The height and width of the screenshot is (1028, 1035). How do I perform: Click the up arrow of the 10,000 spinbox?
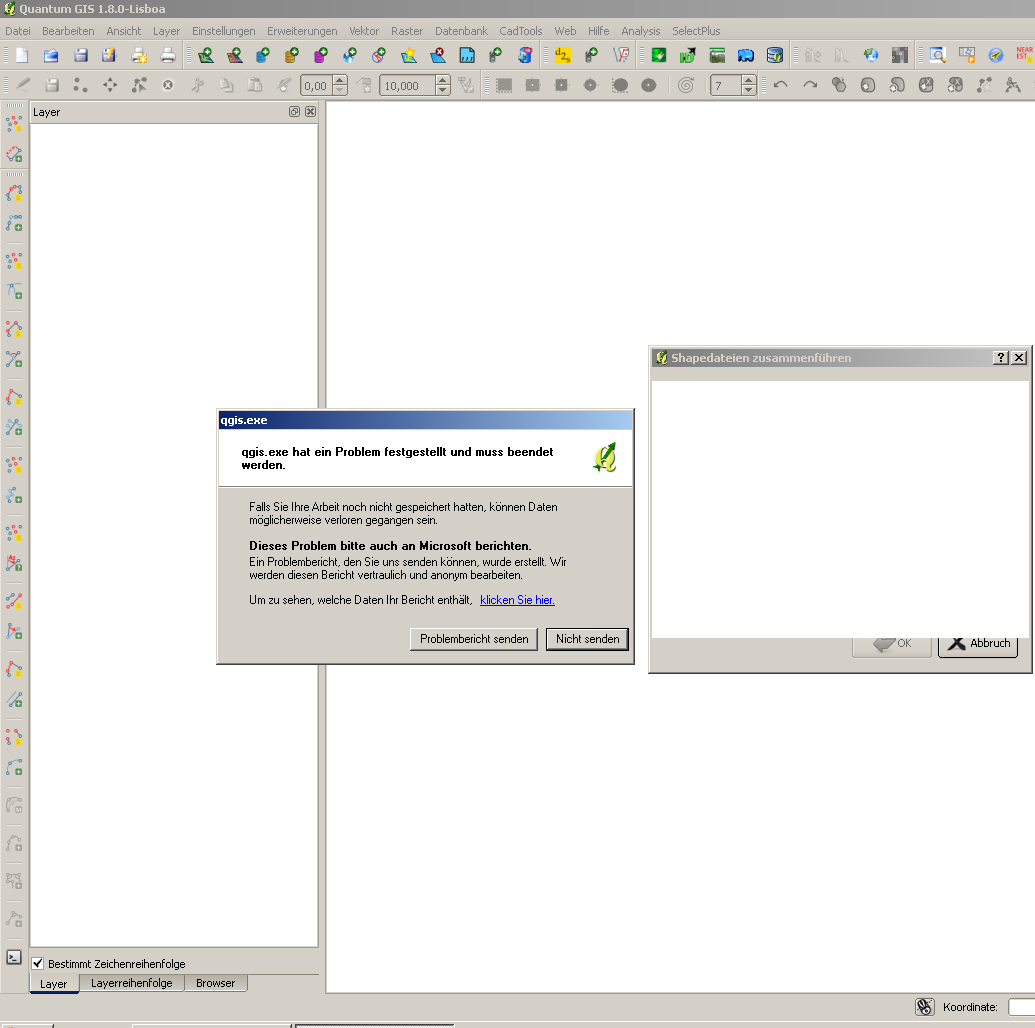pos(443,81)
